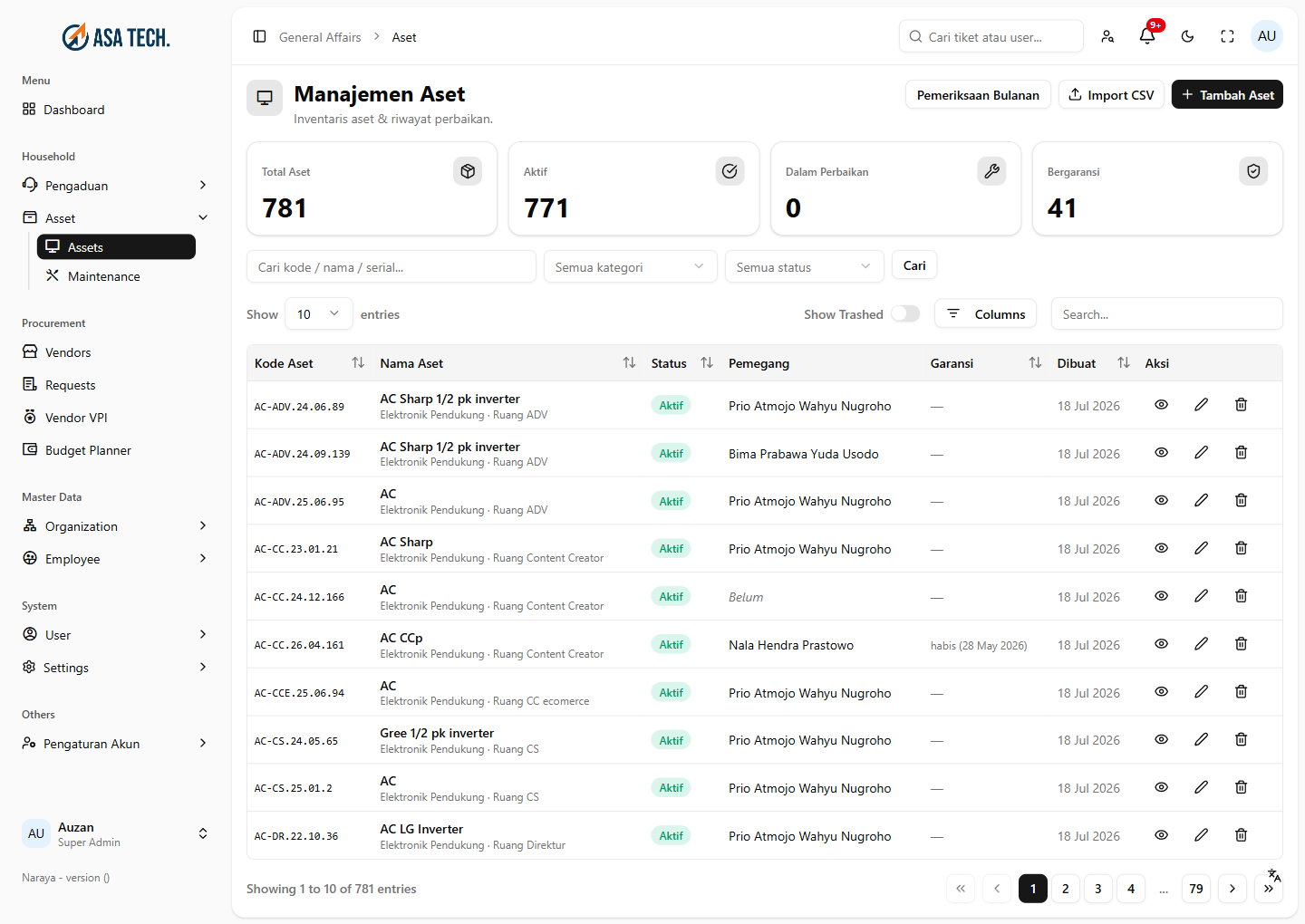Viewport: 1305px width, 924px height.
Task: Focus the Cari kode / nama / serial field
Action: pyautogui.click(x=391, y=266)
